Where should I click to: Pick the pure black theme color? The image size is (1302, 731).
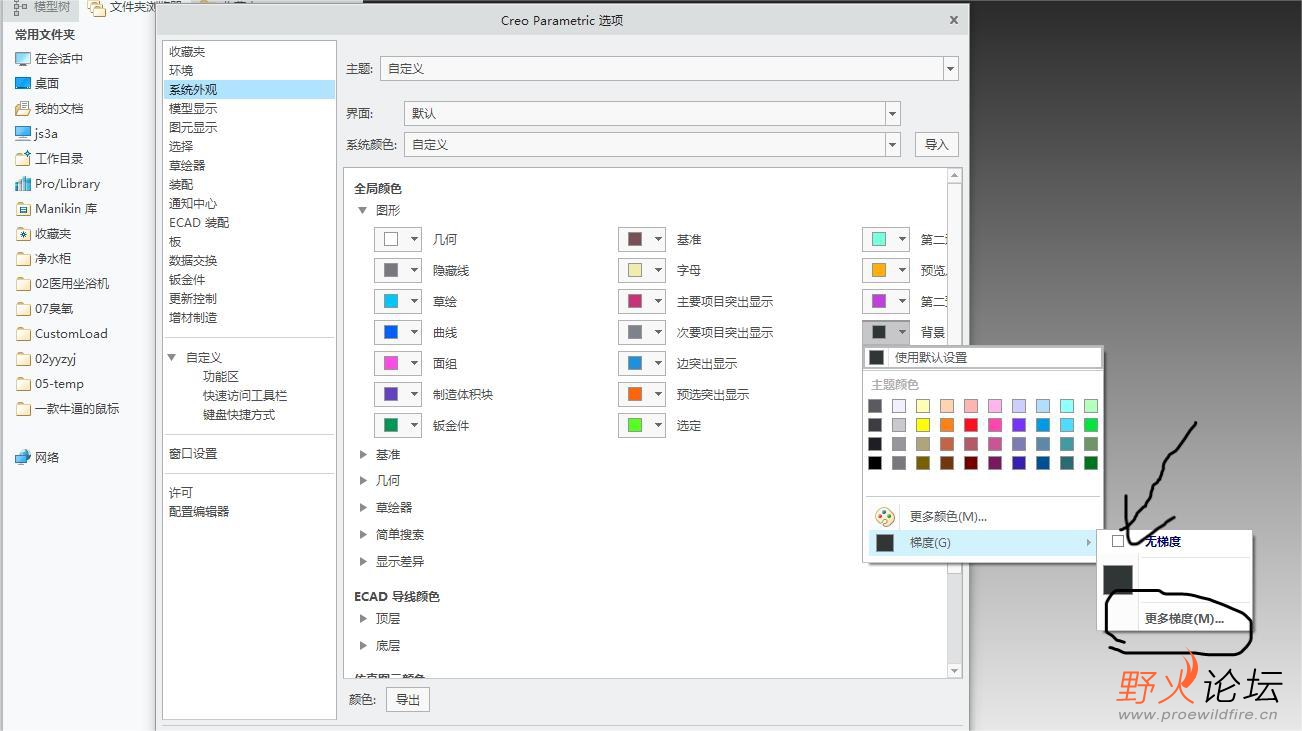[x=875, y=463]
